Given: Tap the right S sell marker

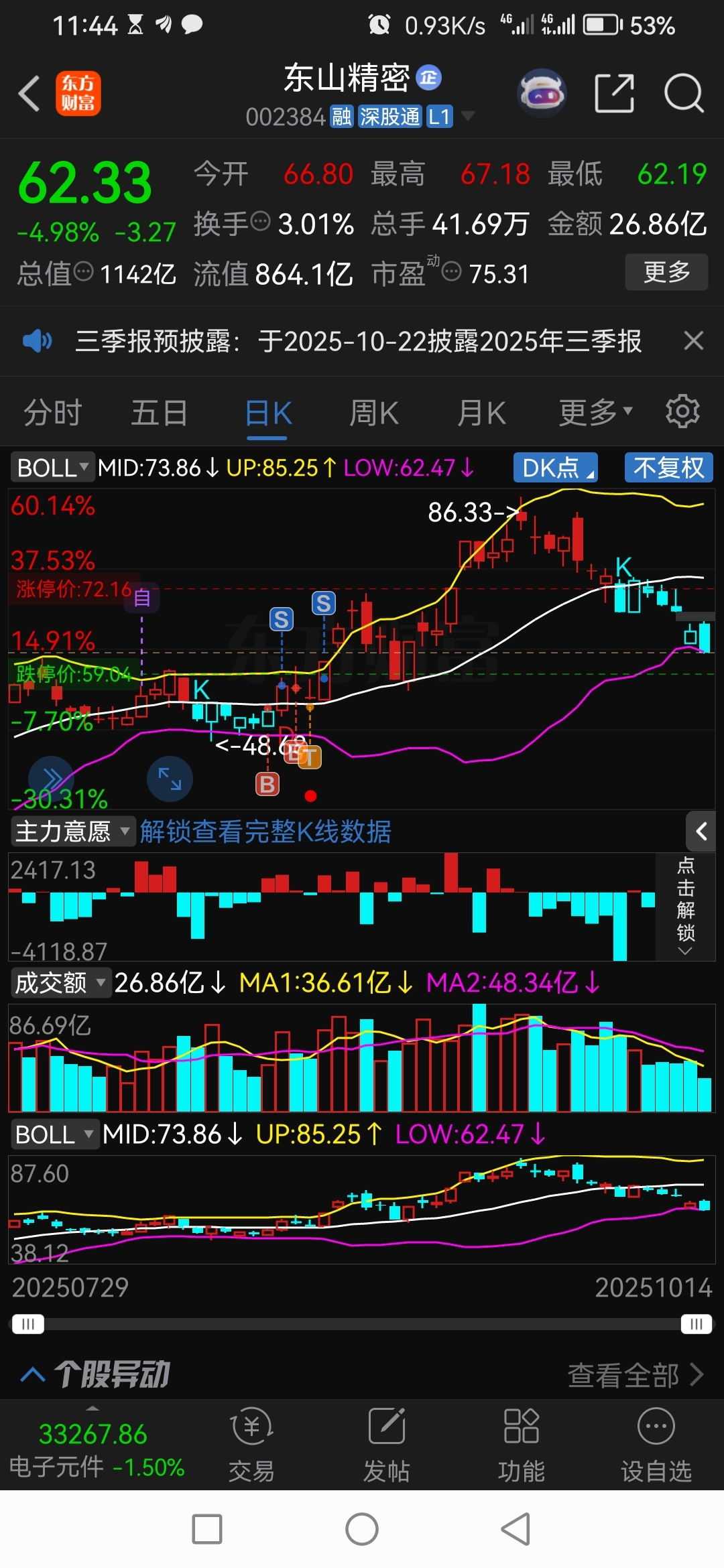Looking at the screenshot, I should tap(324, 603).
